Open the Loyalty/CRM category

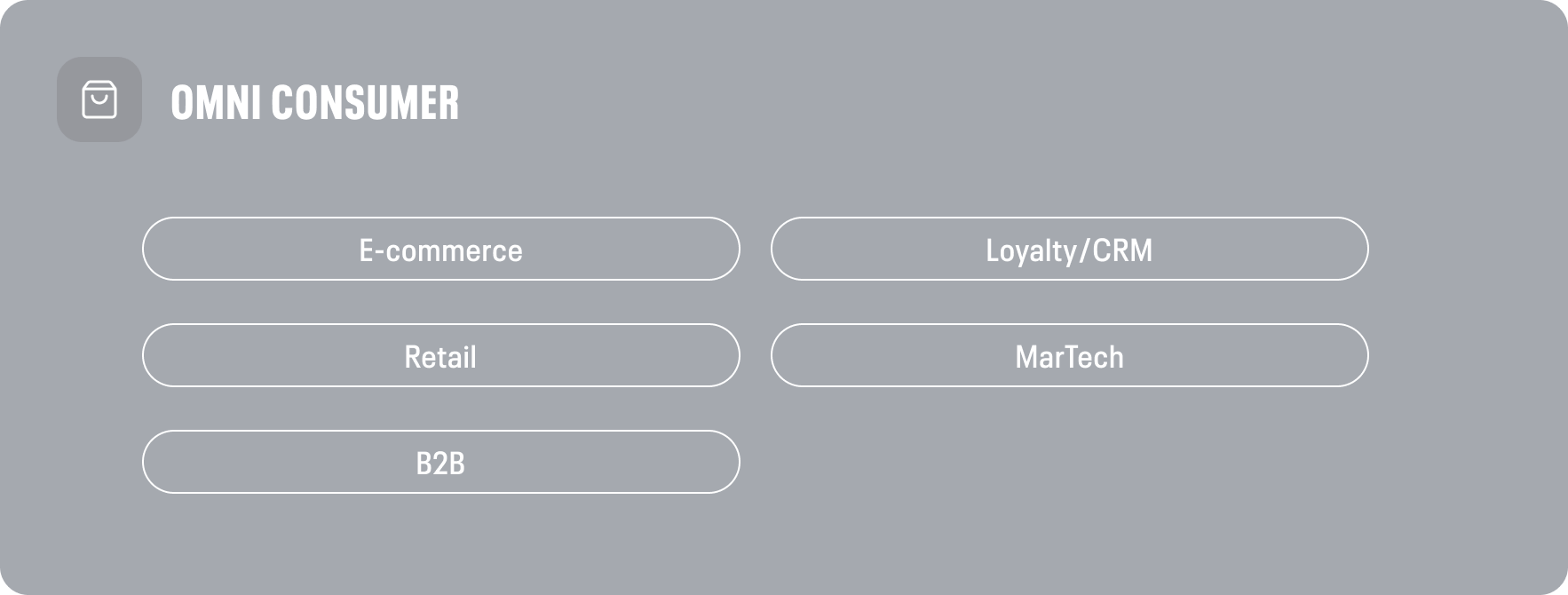[x=1069, y=249]
